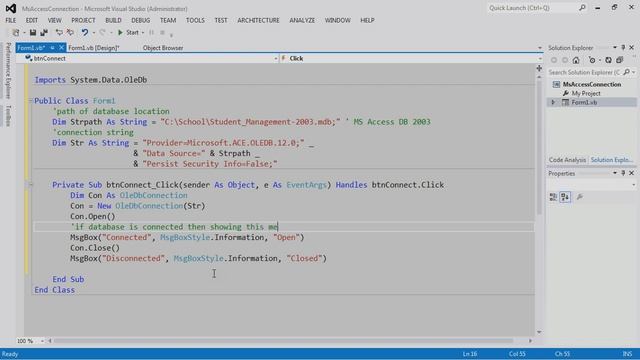Click Solution Explorer Refresh icon
Screen dimensions: 640x360
[x=609, y=60]
